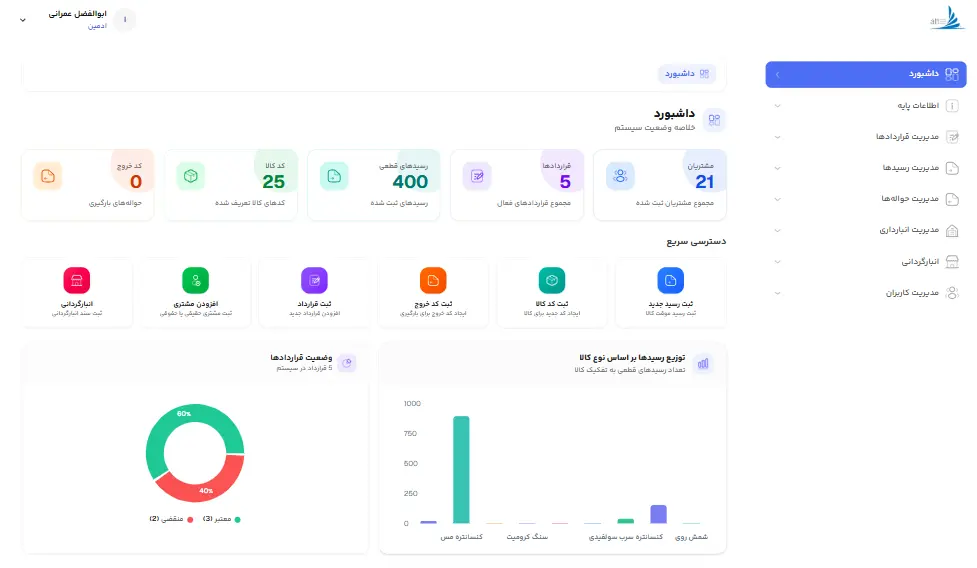The image size is (977, 568).
Task: Click the pie chart icon beside وضعیت قراردادها
Action: pos(347,363)
